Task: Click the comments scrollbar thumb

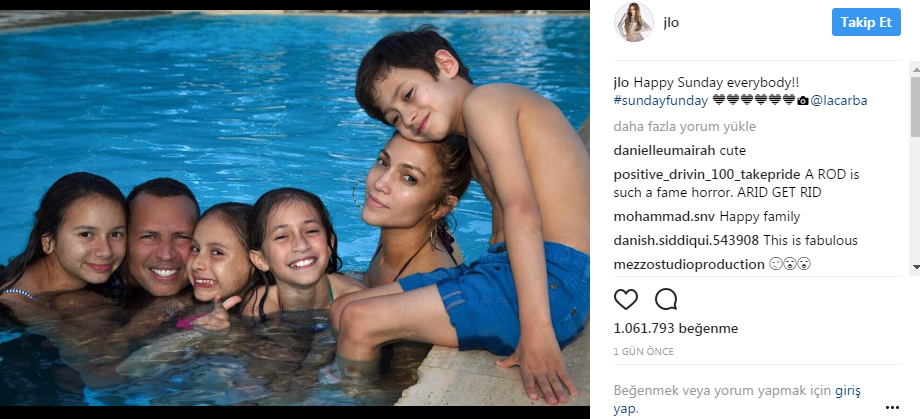Action: 915,106
